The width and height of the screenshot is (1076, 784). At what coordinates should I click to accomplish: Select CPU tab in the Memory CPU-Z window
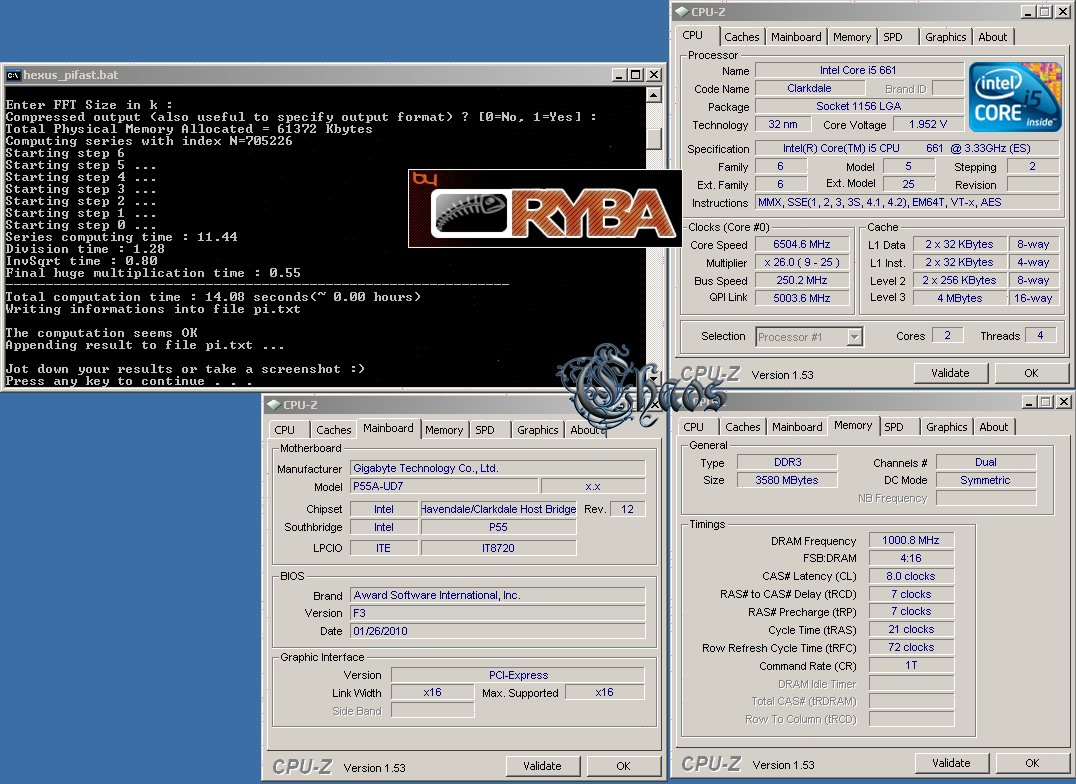(693, 427)
